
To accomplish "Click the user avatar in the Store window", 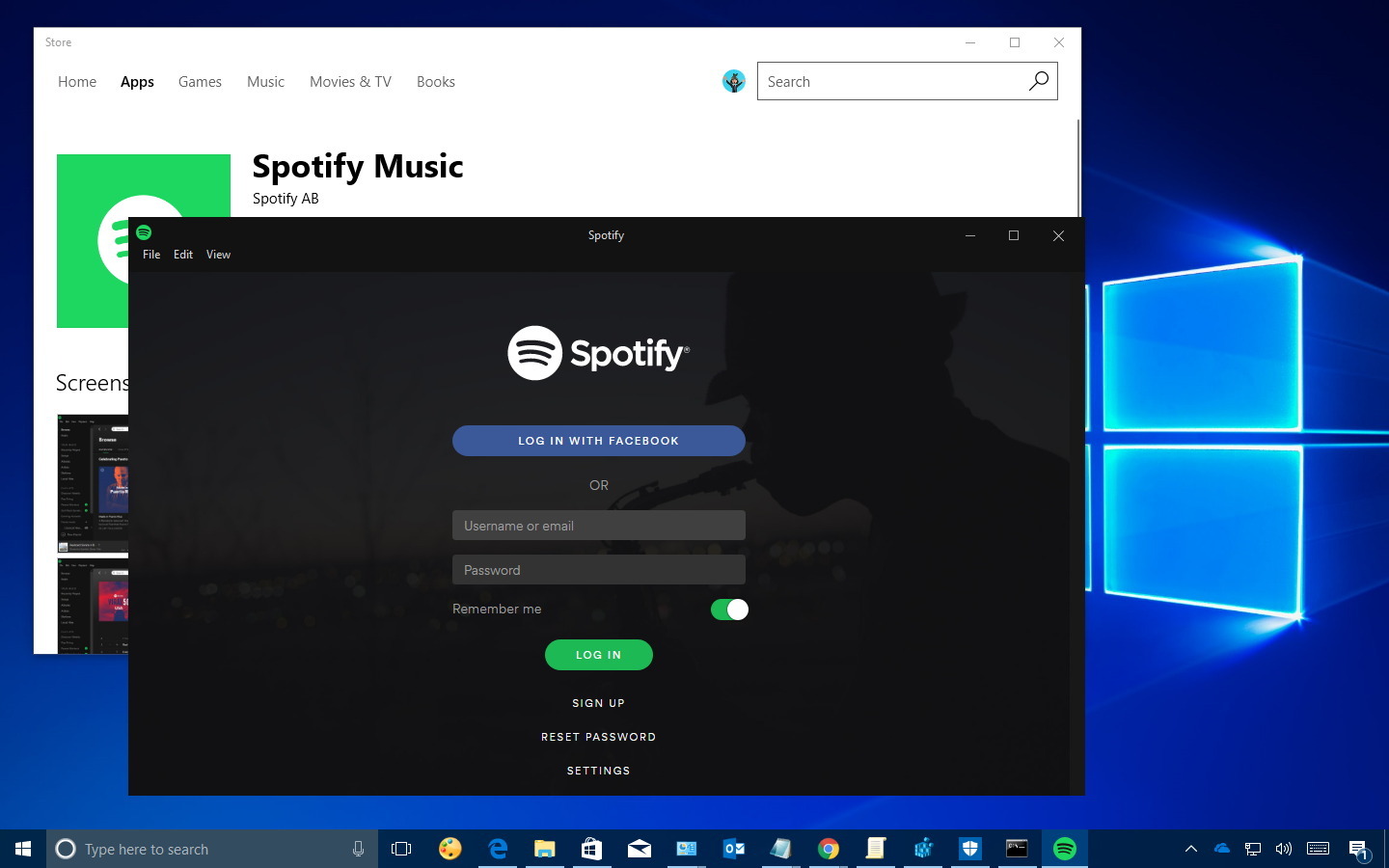I will click(x=734, y=81).
